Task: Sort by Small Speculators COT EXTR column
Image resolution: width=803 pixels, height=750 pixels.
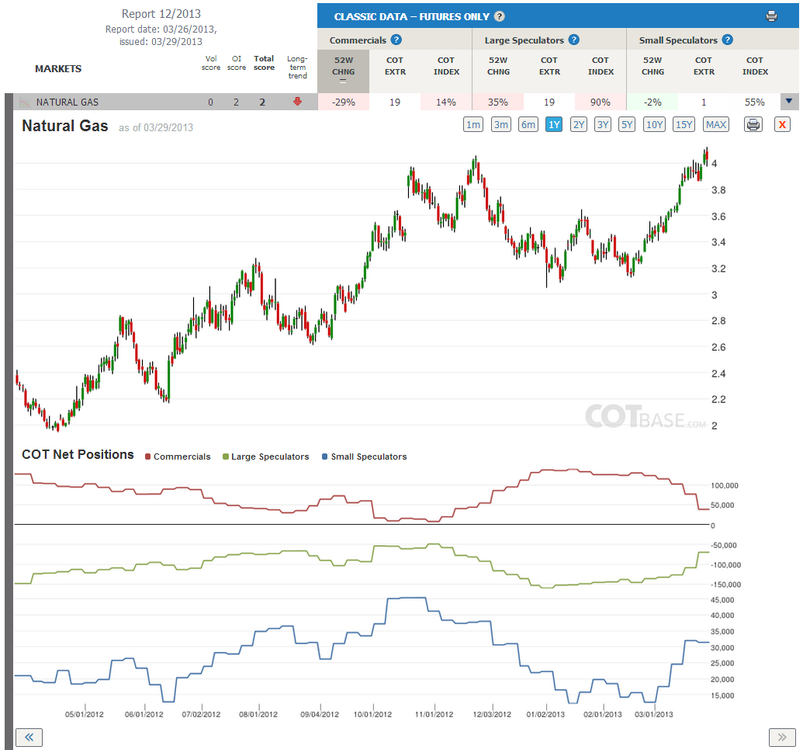Action: [704, 66]
